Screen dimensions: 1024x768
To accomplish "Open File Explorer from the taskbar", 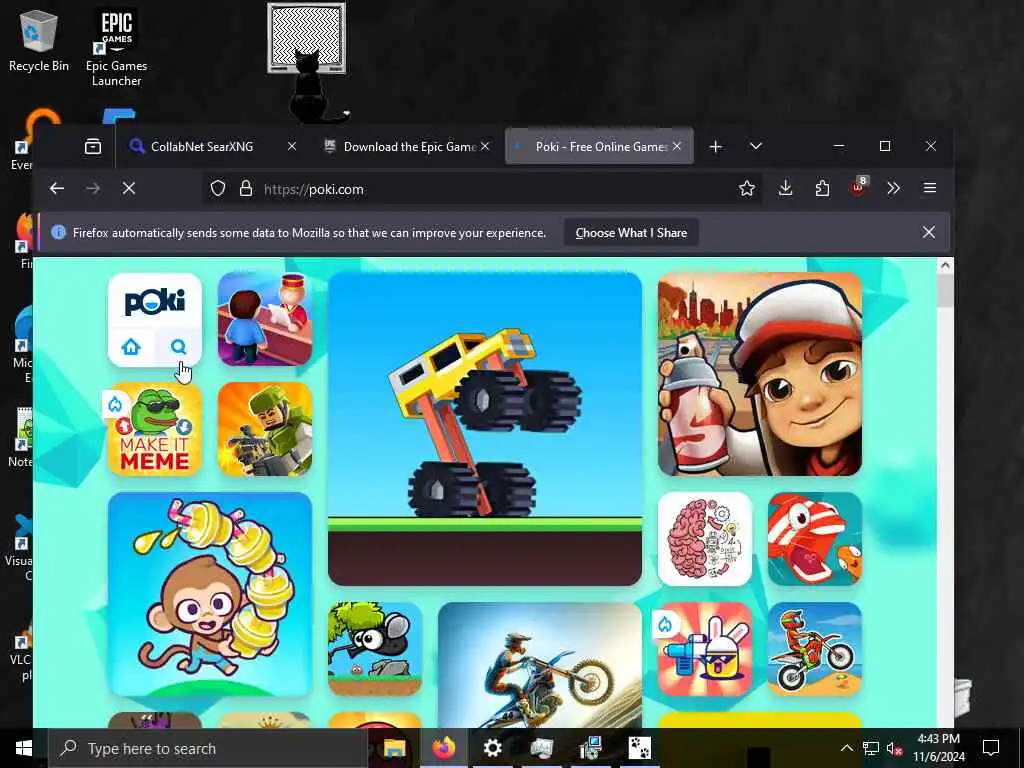I will tap(394, 748).
